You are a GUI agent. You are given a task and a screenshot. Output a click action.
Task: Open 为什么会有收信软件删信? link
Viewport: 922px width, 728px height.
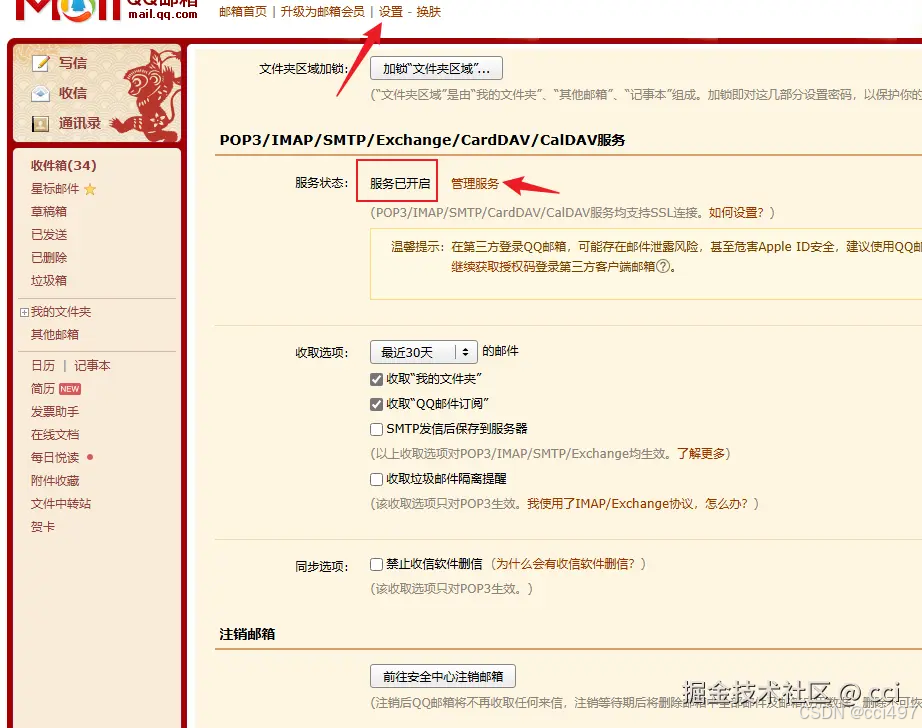click(565, 564)
